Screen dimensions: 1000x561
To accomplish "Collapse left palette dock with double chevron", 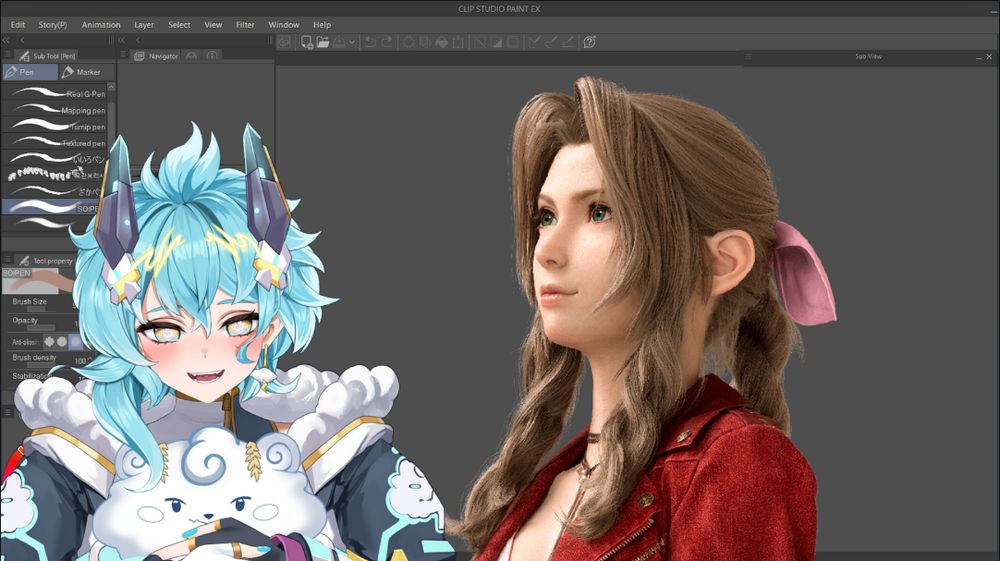I will coord(6,40).
